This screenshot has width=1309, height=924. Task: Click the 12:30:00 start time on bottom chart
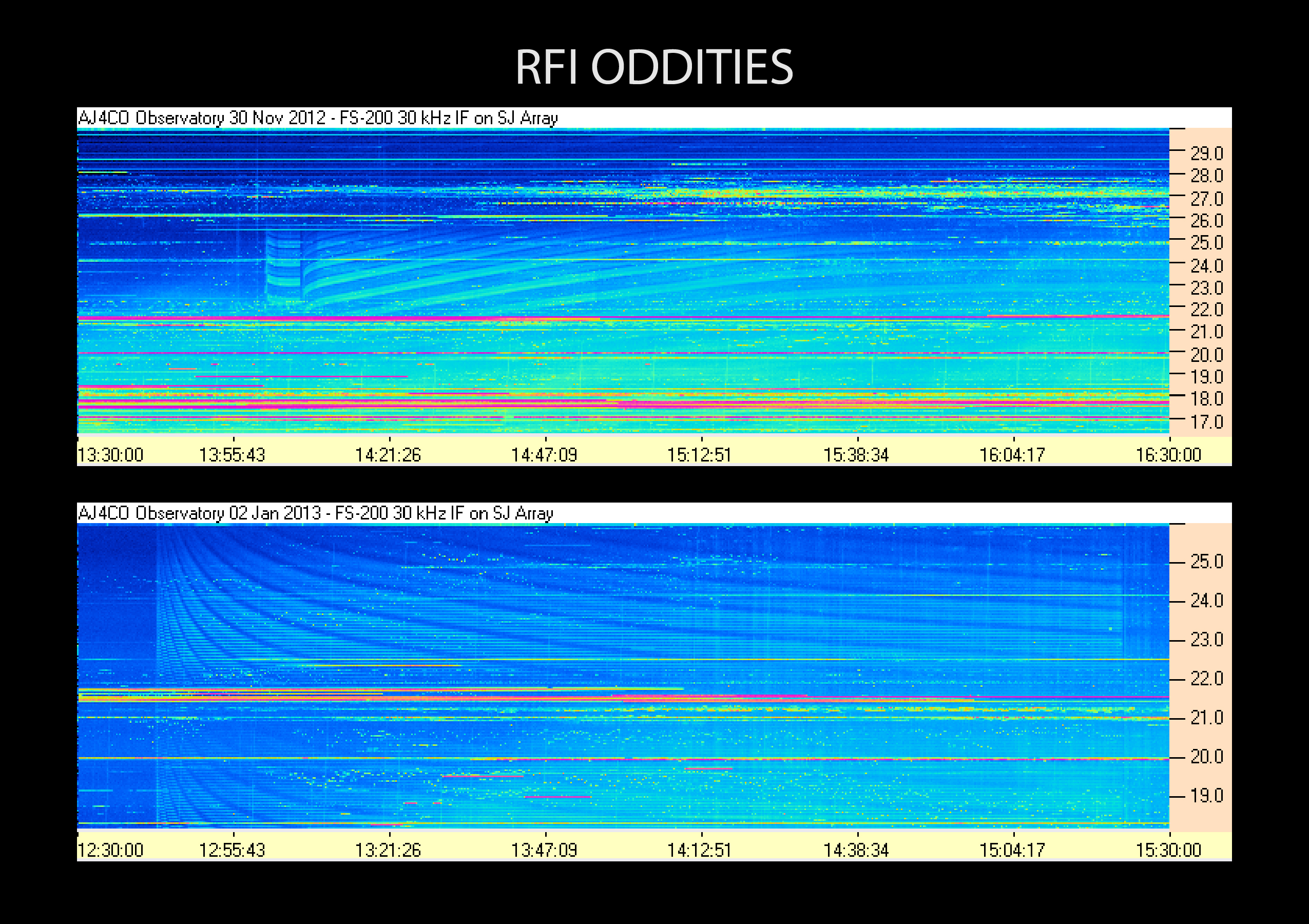pos(110,850)
